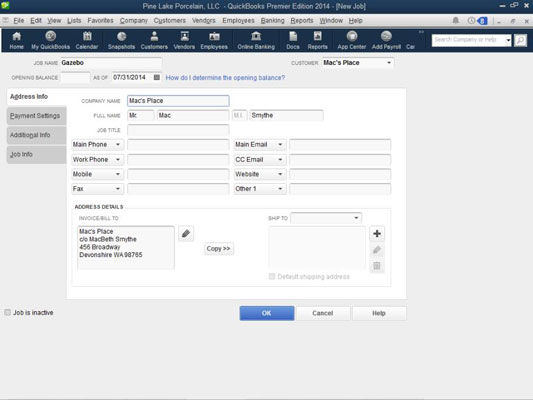Open the date picker calendar icon
Image resolution: width=533 pixels, height=400 pixels.
[x=157, y=77]
